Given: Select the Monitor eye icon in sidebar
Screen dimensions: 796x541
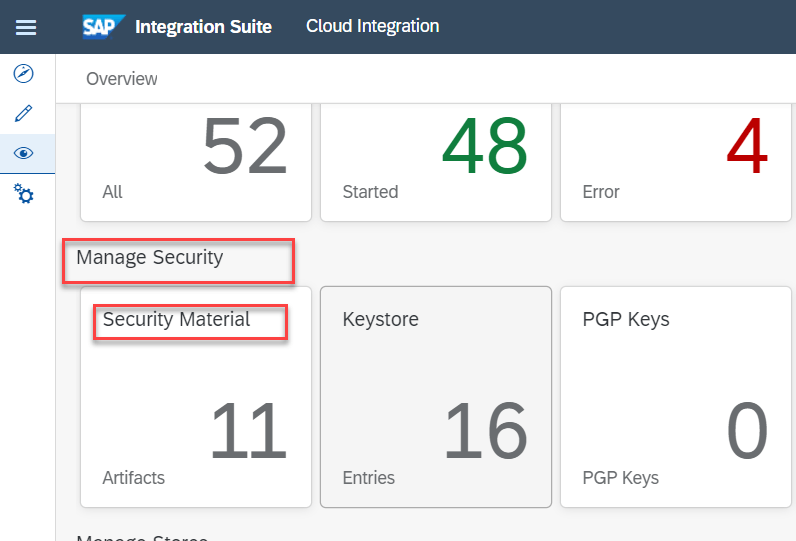Looking at the screenshot, I should (x=24, y=153).
